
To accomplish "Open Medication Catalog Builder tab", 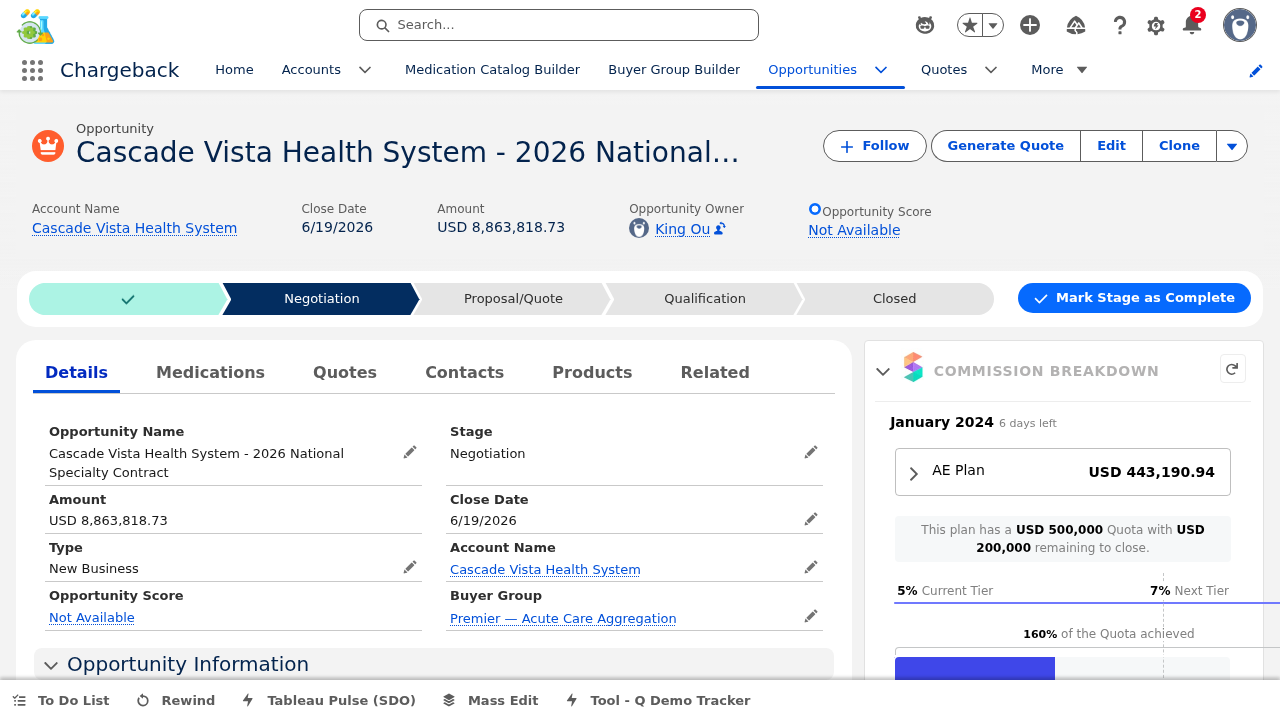I will pos(492,70).
